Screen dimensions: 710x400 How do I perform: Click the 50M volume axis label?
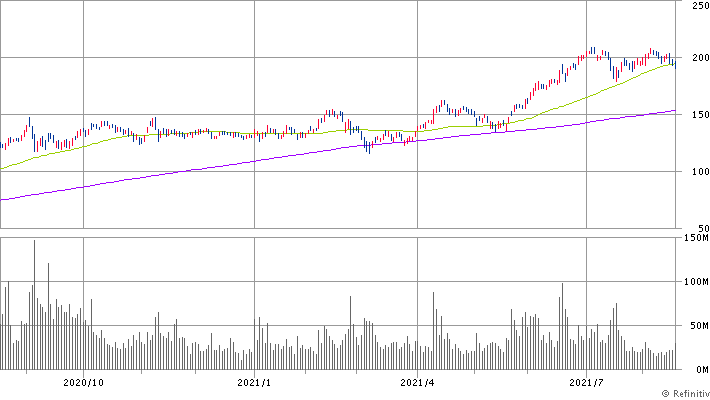(x=699, y=325)
